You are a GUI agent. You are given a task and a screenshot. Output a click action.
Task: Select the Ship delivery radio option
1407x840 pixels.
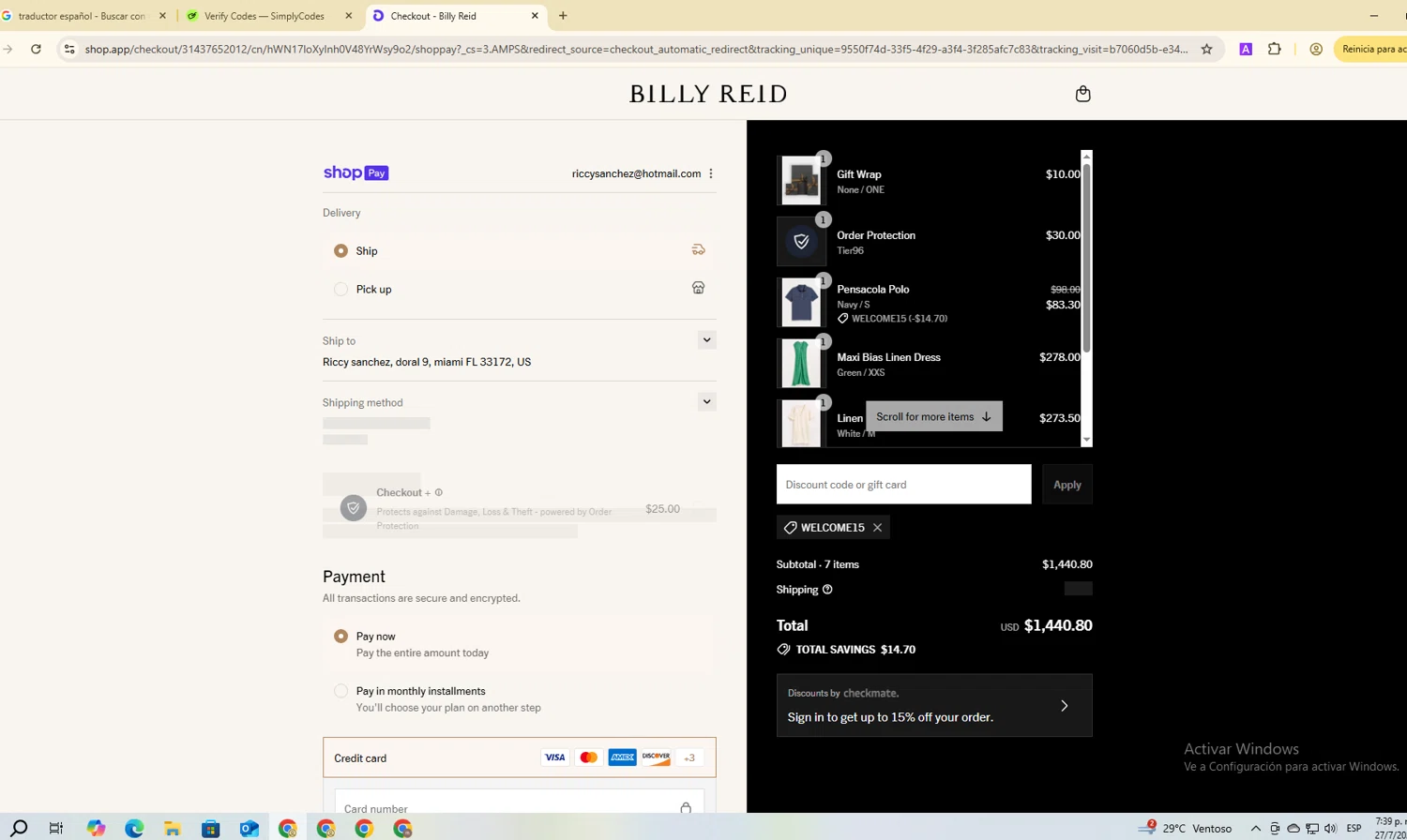click(x=340, y=250)
